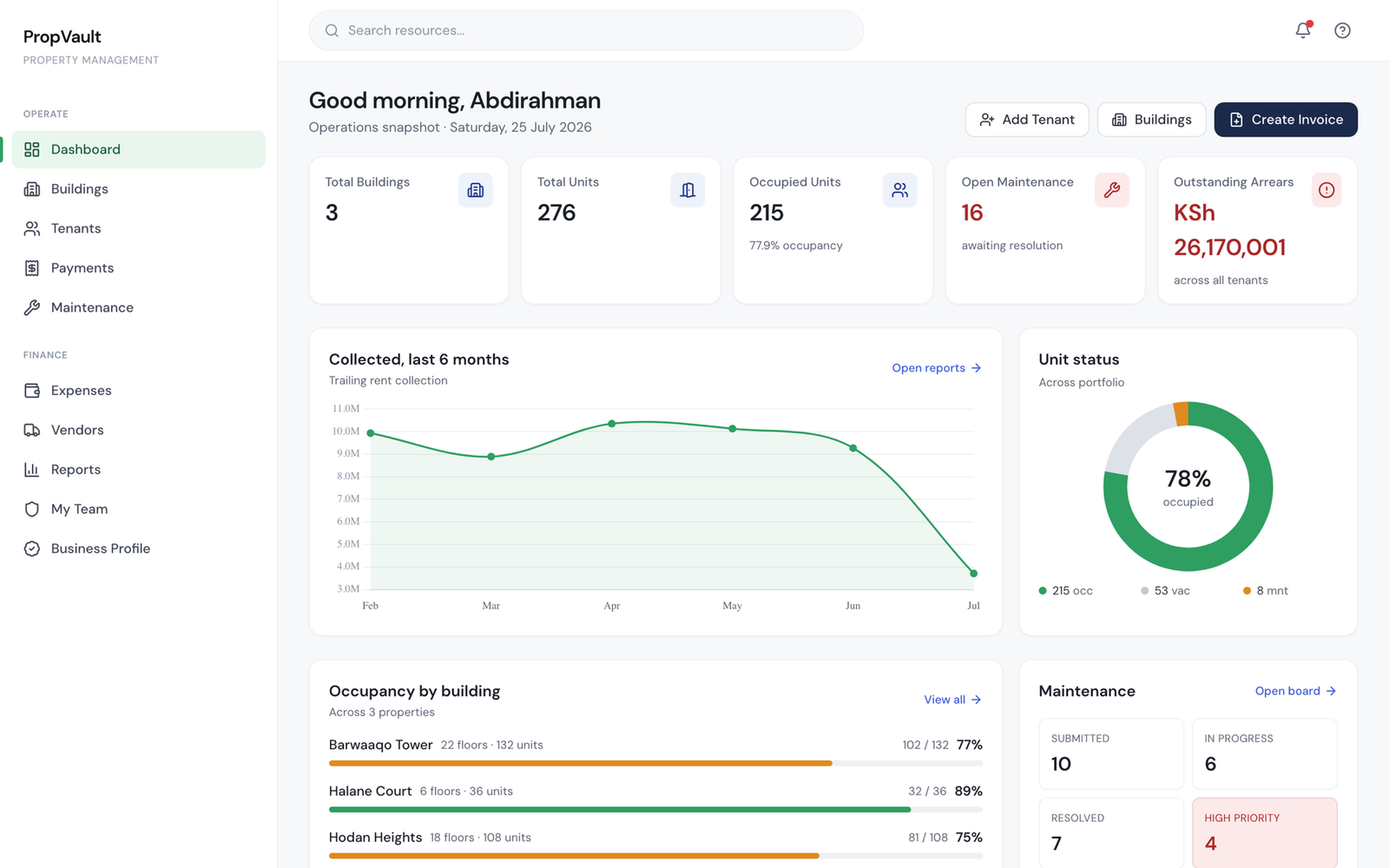Click the Add Tenant button
The width and height of the screenshot is (1389, 868).
[1027, 120]
